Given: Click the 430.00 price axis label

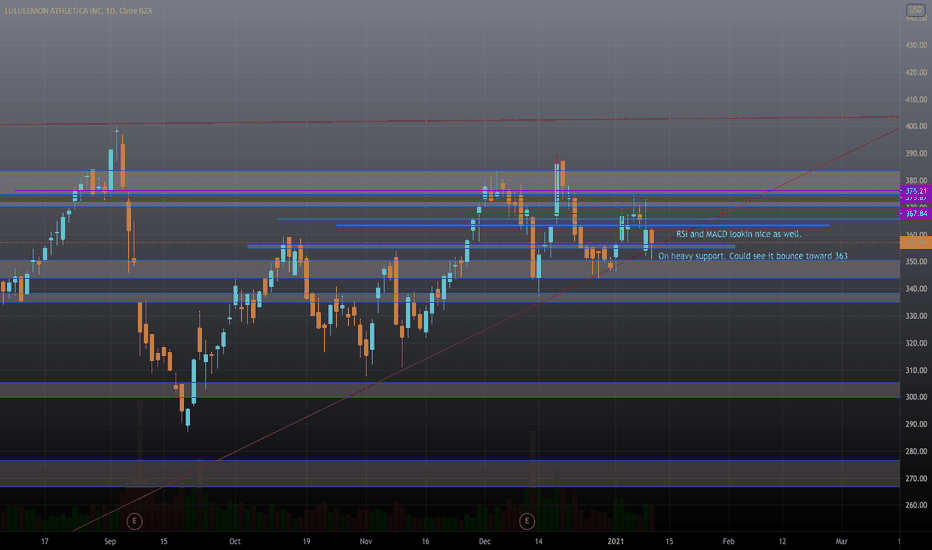Looking at the screenshot, I should point(916,45).
